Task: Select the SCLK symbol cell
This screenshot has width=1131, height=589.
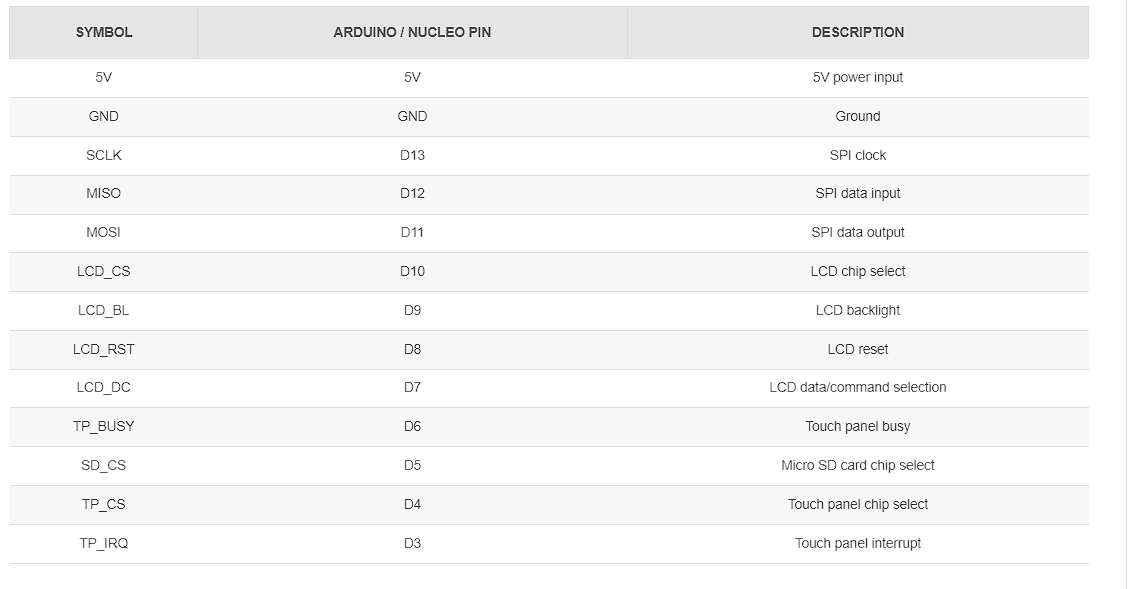Action: 104,155
